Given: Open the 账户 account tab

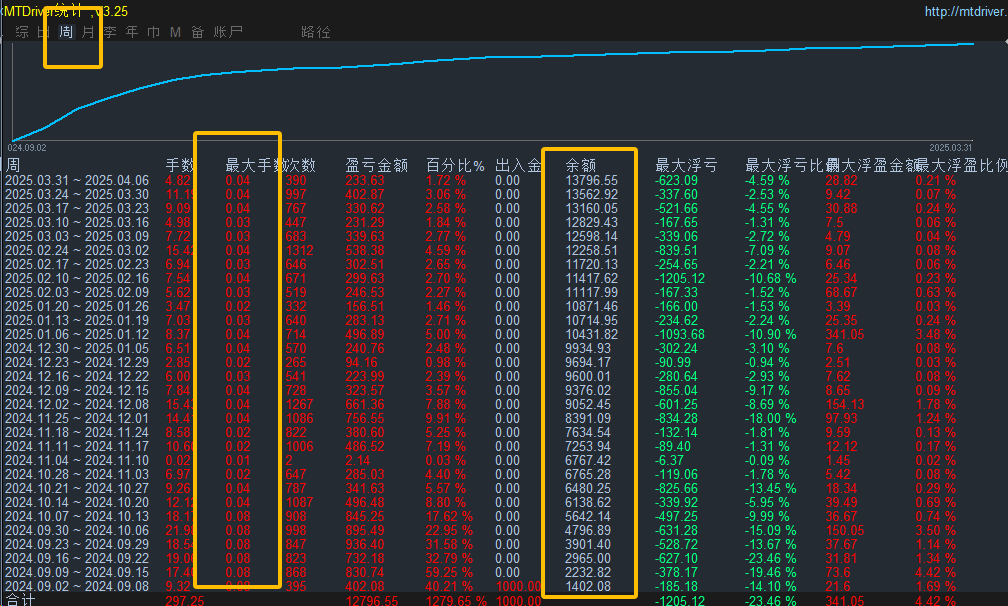Looking at the screenshot, I should click(228, 32).
